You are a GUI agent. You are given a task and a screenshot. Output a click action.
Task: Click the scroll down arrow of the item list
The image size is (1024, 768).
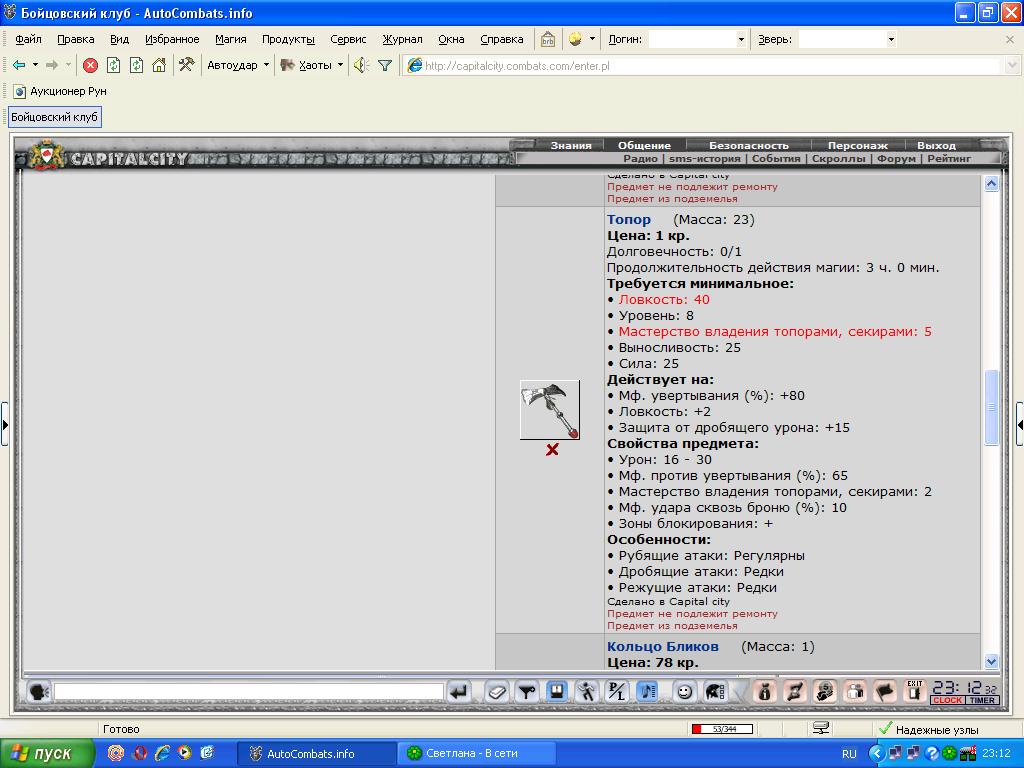991,662
